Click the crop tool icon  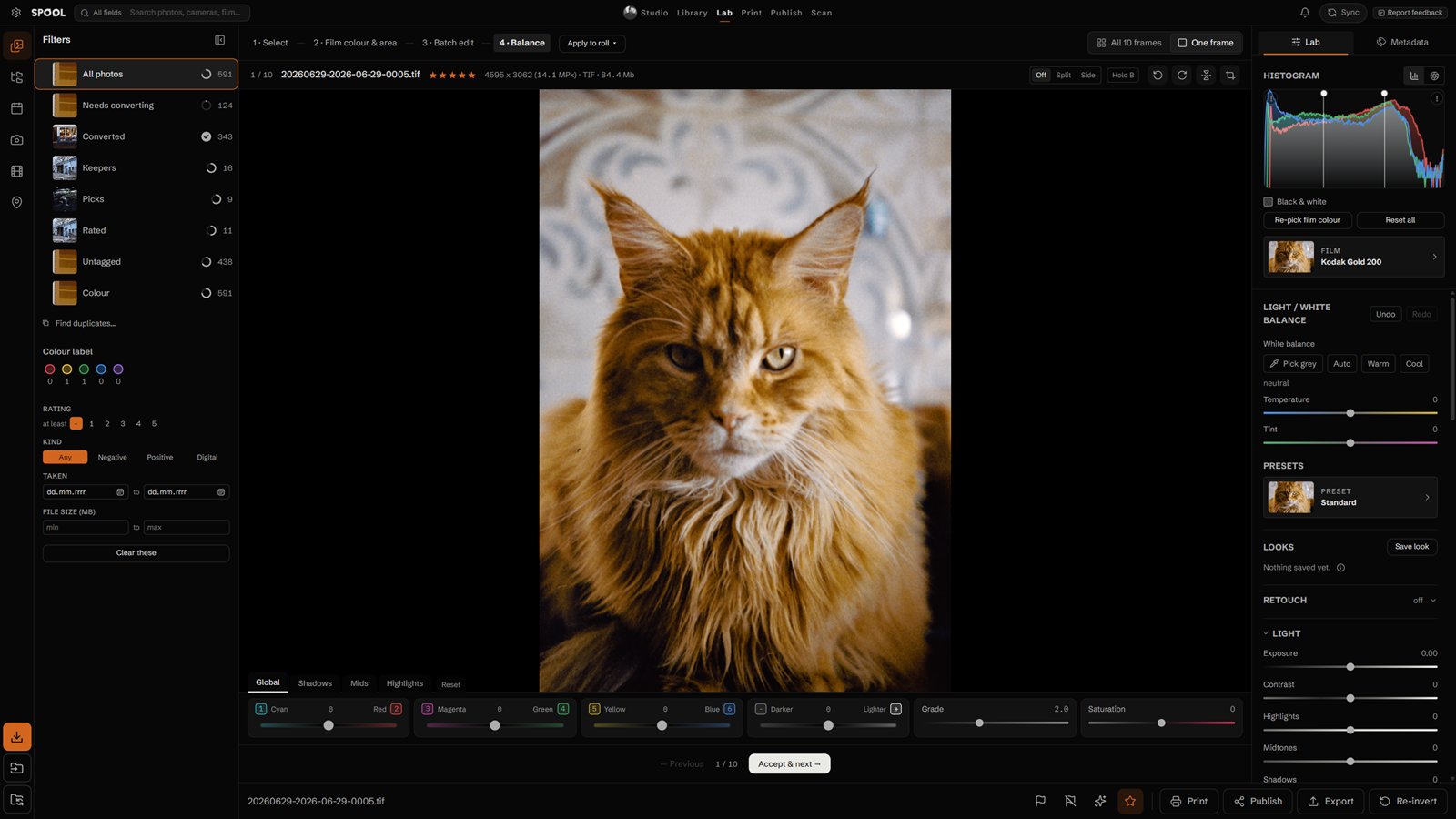click(1230, 76)
